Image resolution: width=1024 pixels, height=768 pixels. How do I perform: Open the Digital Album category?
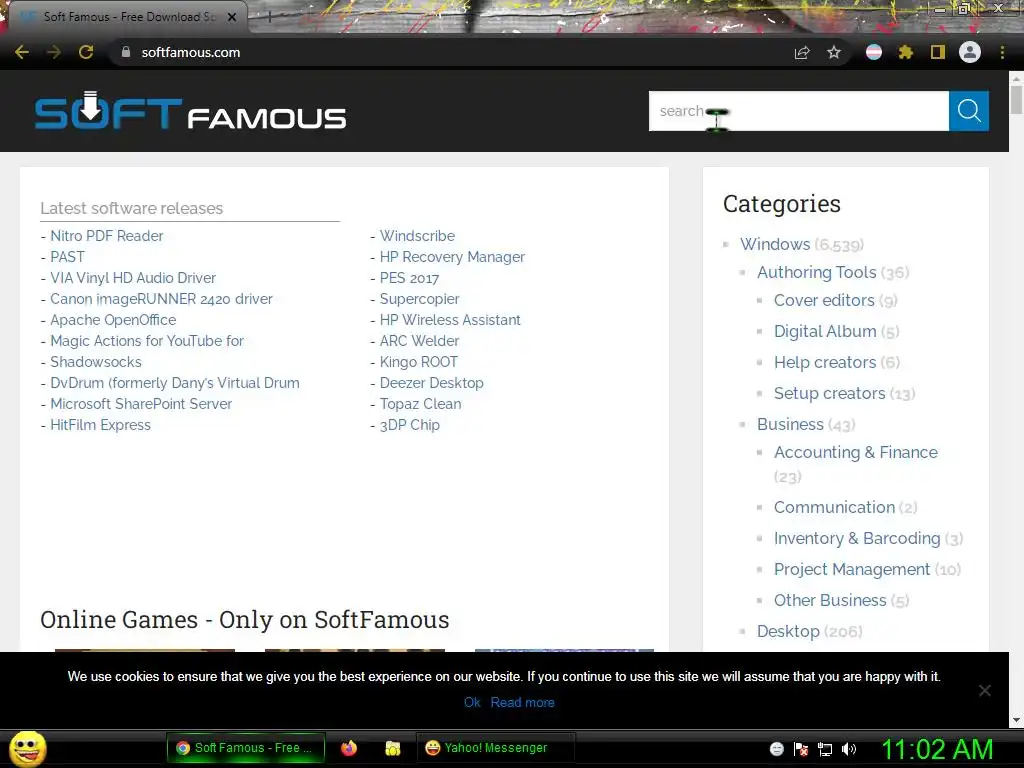[825, 331]
